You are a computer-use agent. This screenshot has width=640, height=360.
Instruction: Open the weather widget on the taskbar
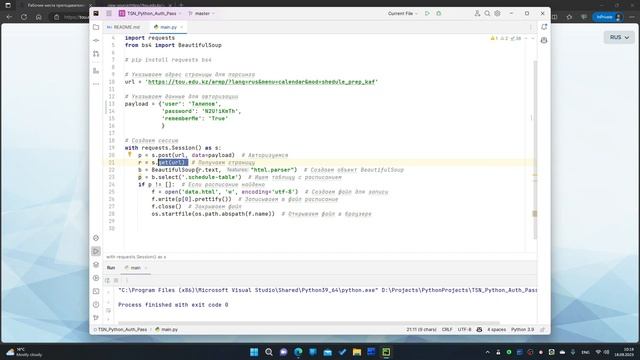click(24, 352)
